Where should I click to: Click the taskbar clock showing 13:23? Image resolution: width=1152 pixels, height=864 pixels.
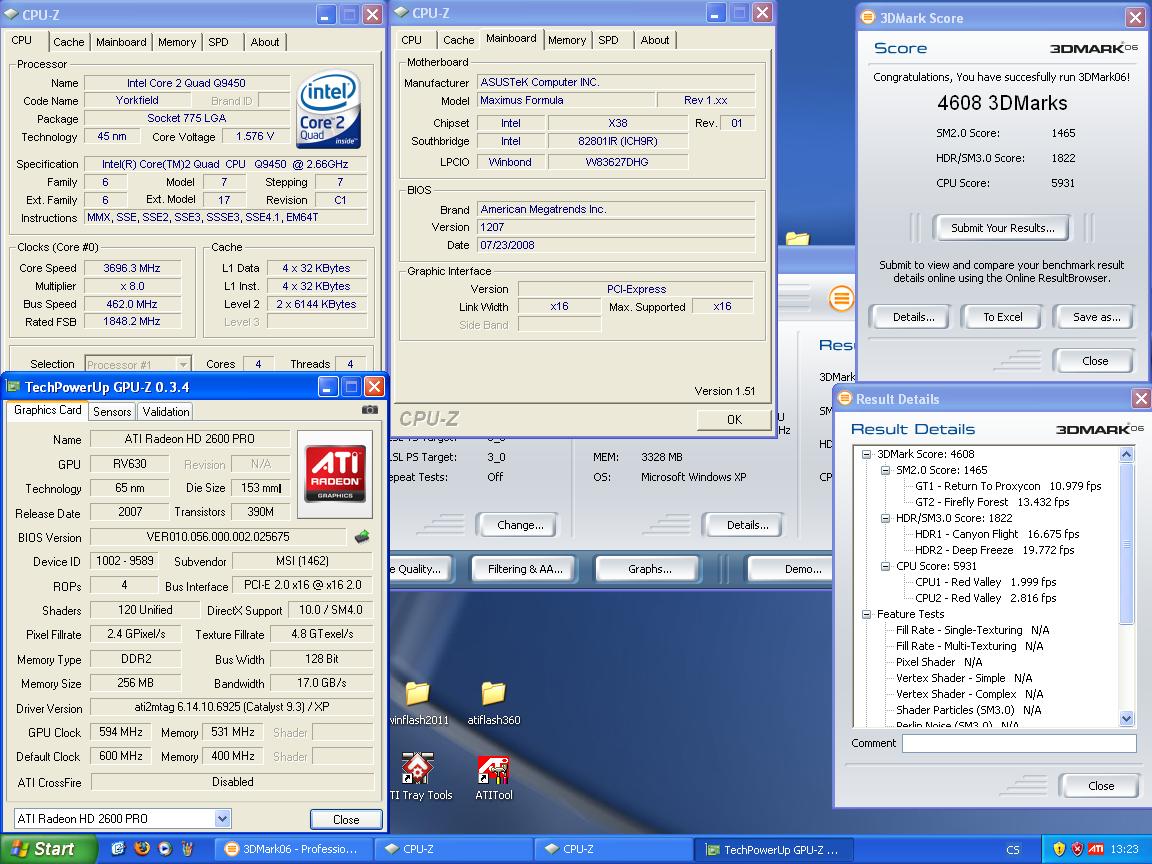tap(1124, 849)
